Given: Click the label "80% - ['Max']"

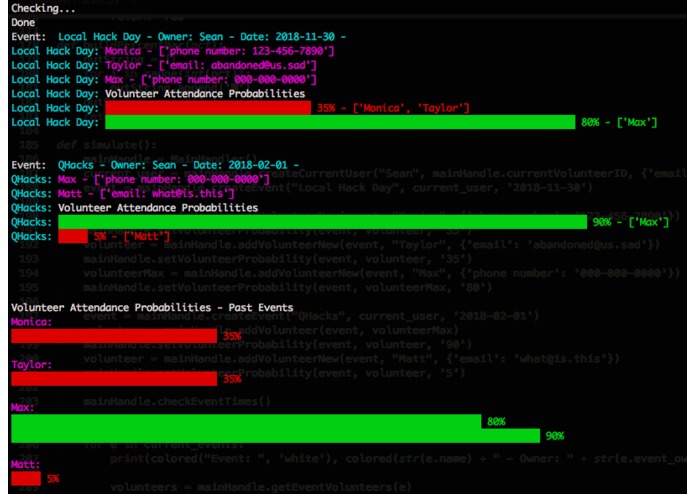Looking at the screenshot, I should [619, 122].
